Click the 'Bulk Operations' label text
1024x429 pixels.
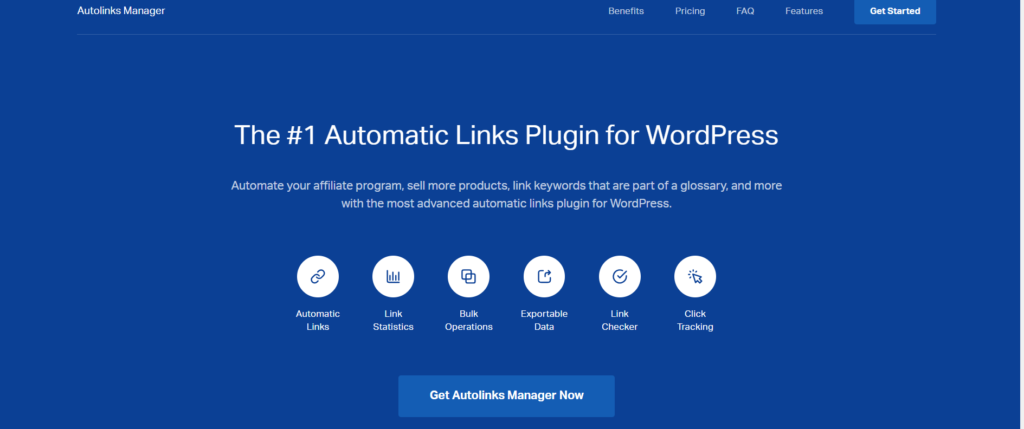pyautogui.click(x=468, y=320)
